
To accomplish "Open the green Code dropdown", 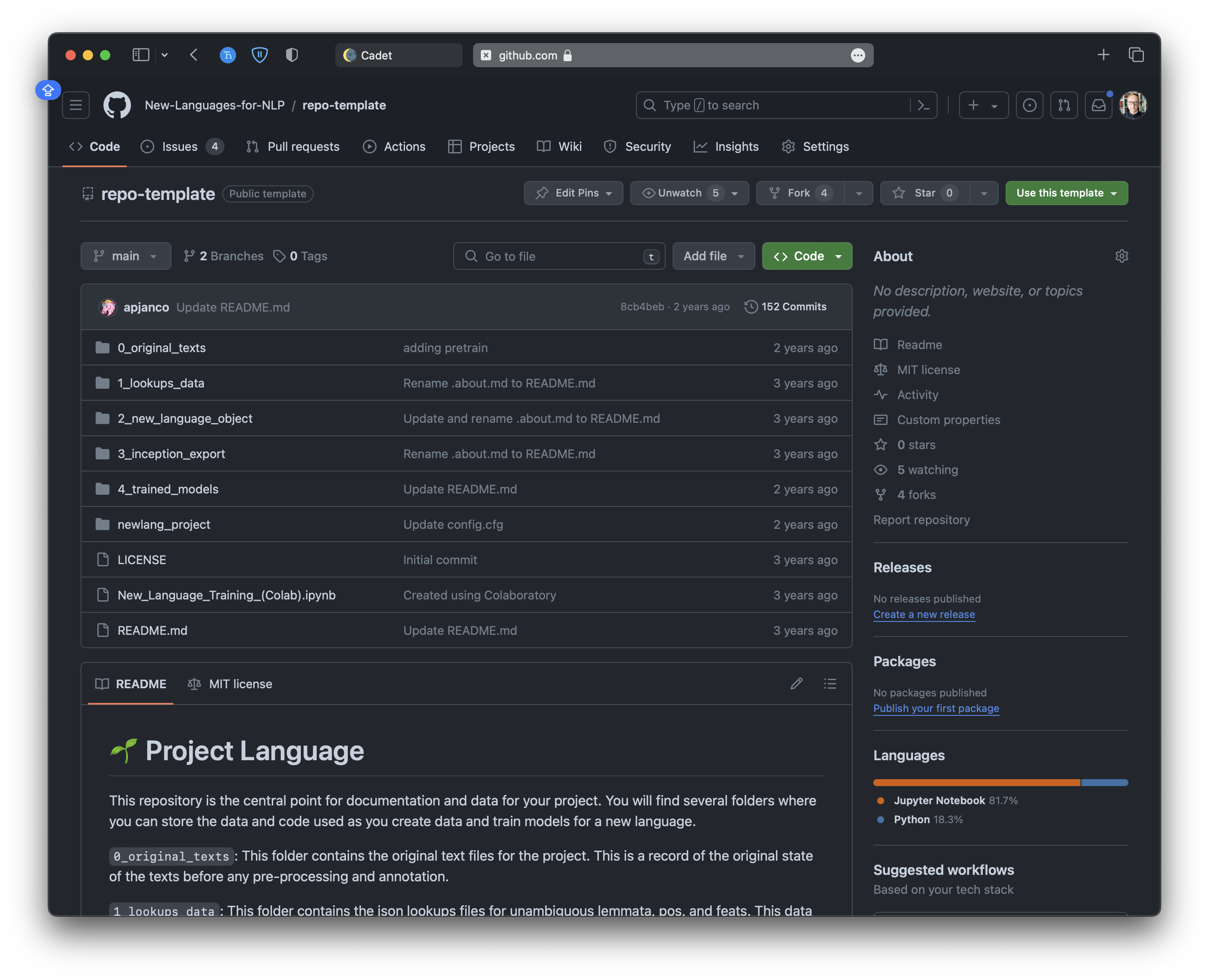I will (807, 256).
